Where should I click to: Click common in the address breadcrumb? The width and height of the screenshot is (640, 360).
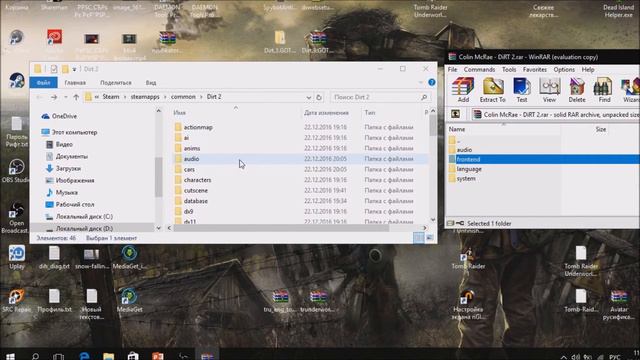tap(183, 97)
